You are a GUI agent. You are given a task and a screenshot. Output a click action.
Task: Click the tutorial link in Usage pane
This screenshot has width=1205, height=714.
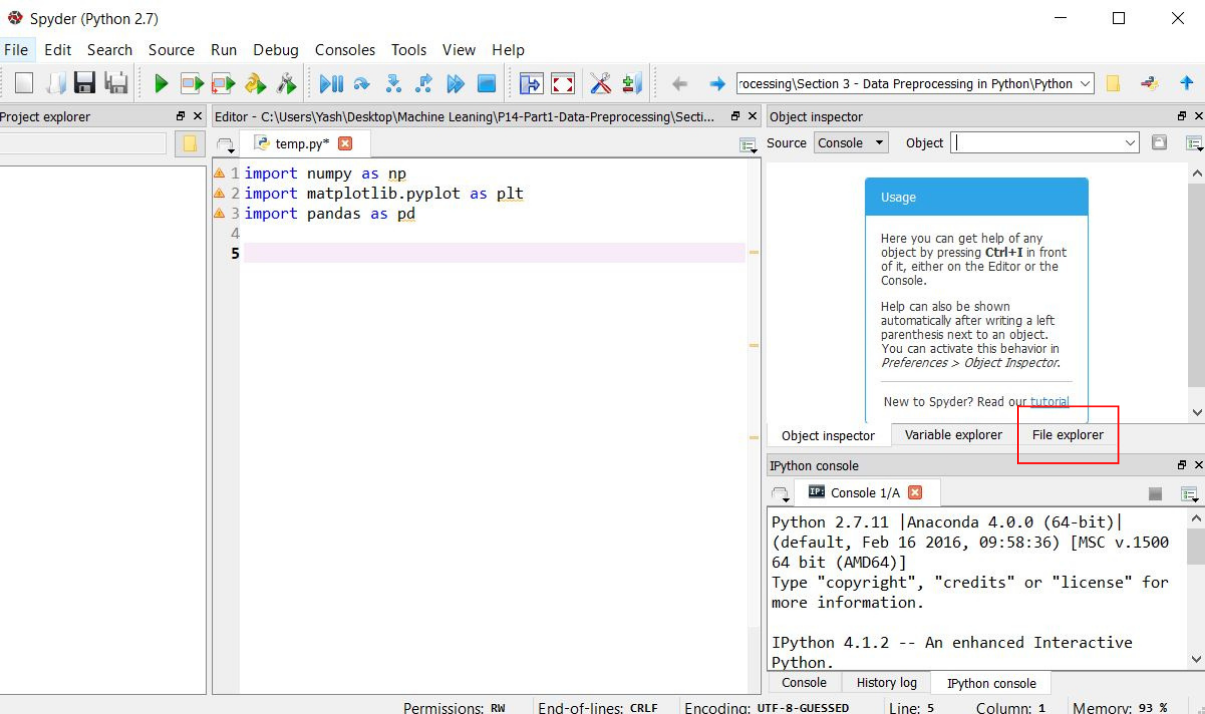(x=1046, y=401)
